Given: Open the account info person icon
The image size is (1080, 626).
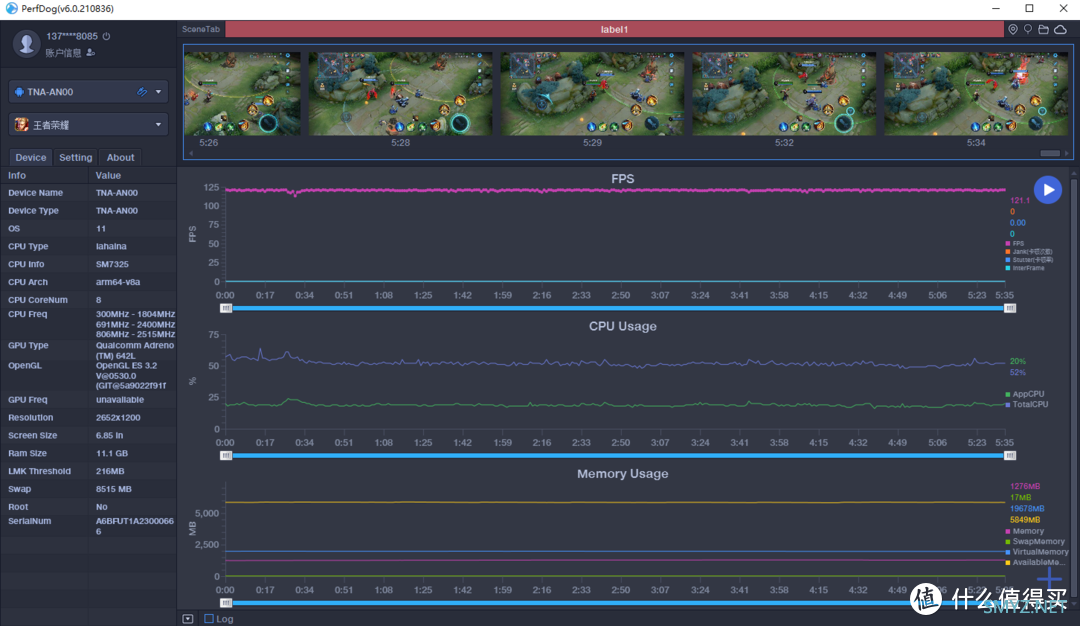Looking at the screenshot, I should point(91,53).
